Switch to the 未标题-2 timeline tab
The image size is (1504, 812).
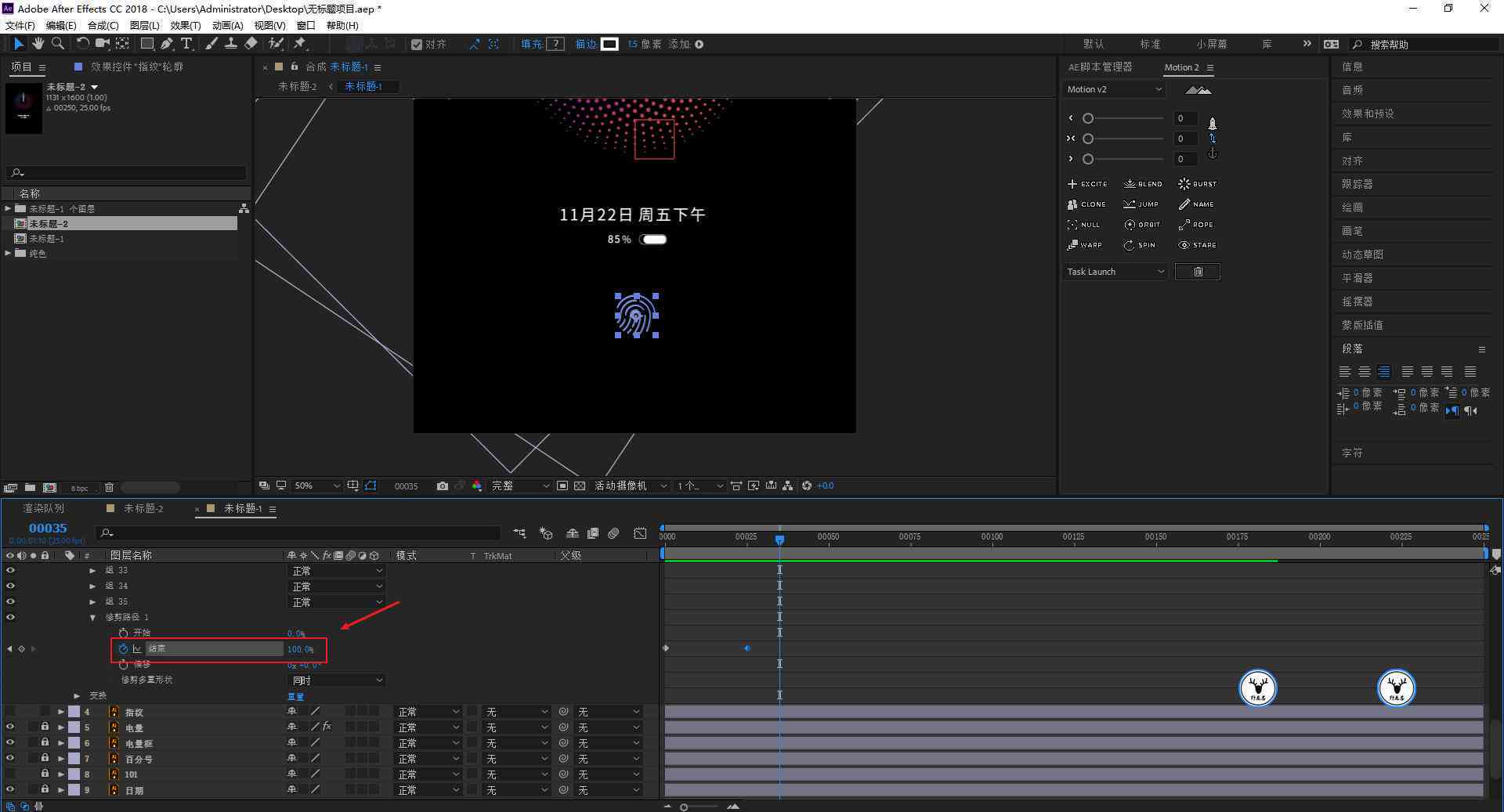(x=143, y=509)
